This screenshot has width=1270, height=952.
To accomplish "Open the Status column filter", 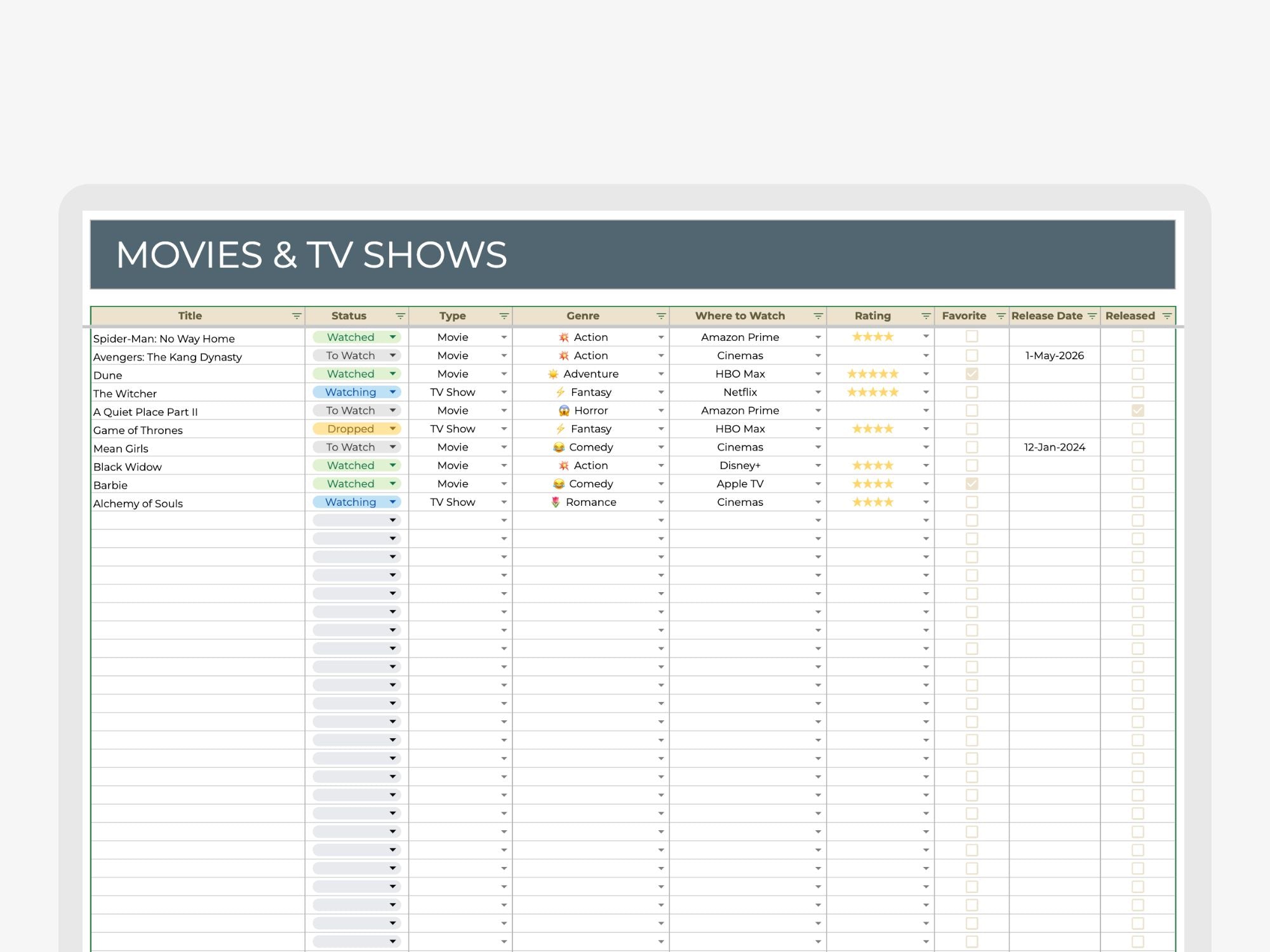I will pos(400,315).
